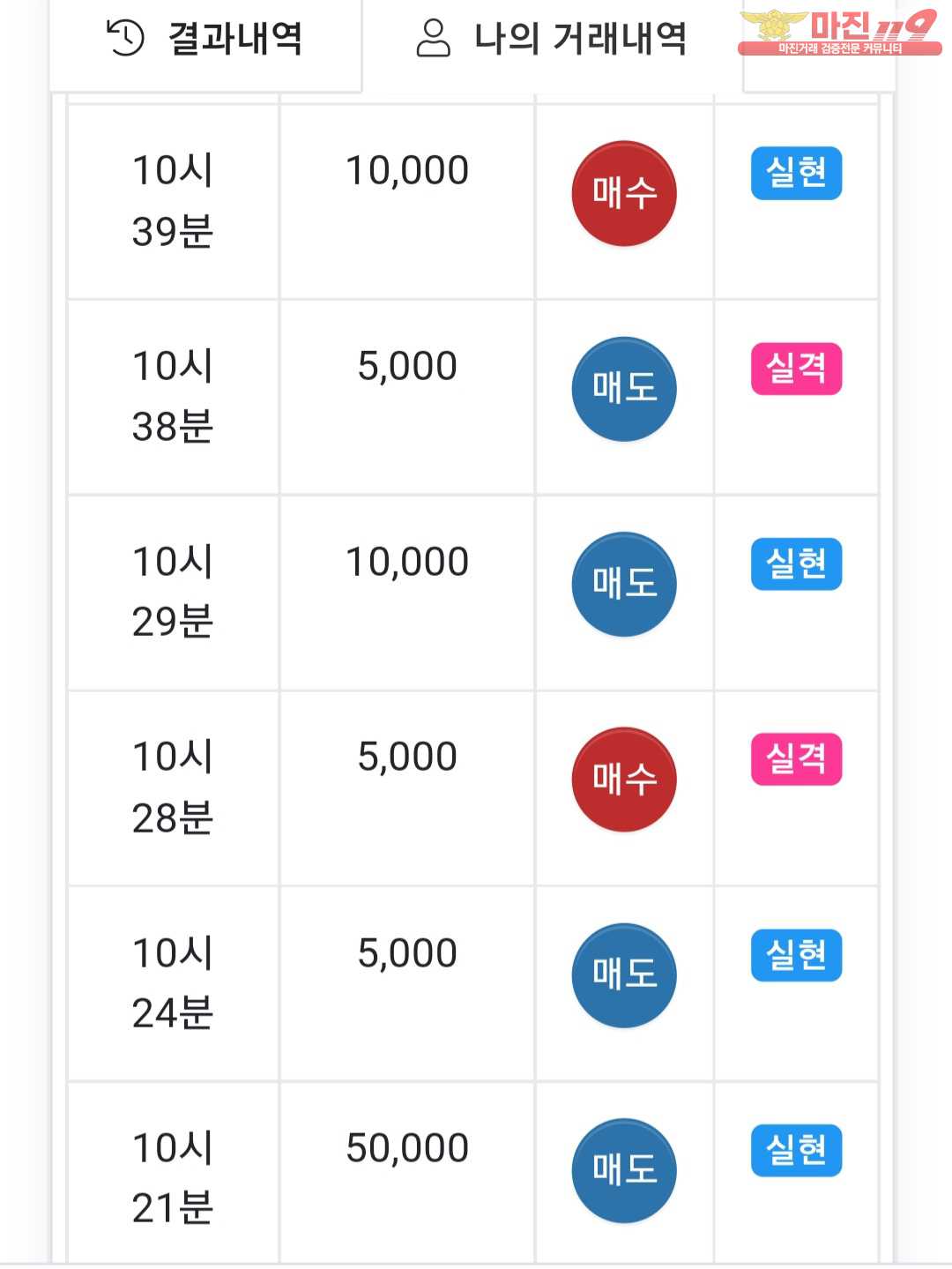Screen dimensions: 952x1269
Task: Click blue 매도 circle at 10시 24분
Action: point(624,975)
